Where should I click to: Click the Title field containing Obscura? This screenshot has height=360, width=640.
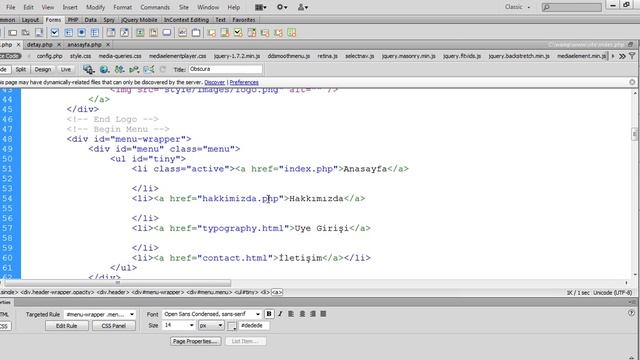(225, 69)
